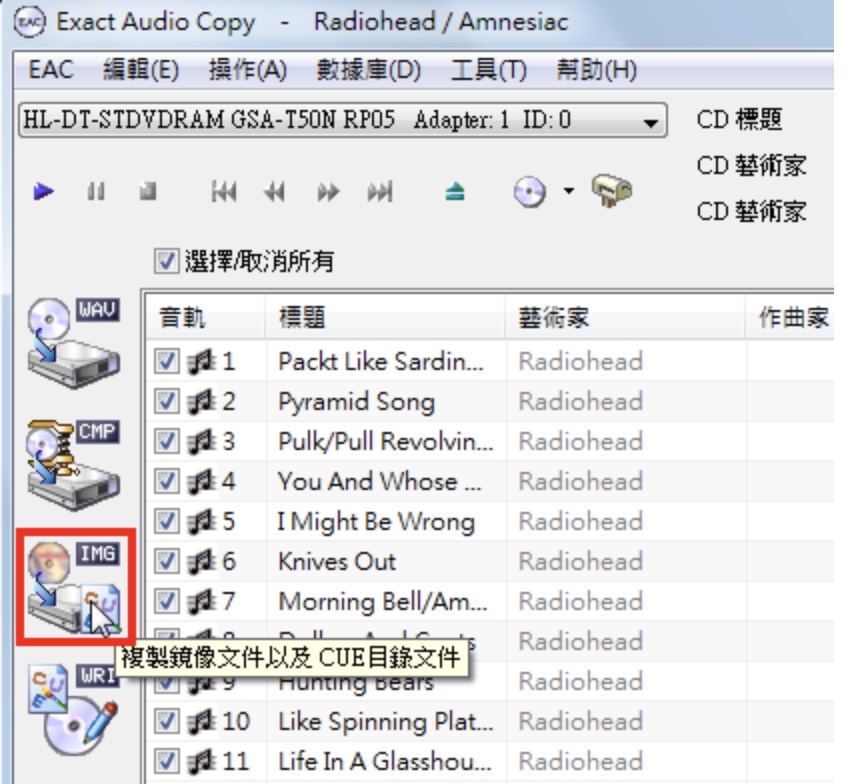
Task: Open the 工具(T) menu
Action: [x=488, y=70]
